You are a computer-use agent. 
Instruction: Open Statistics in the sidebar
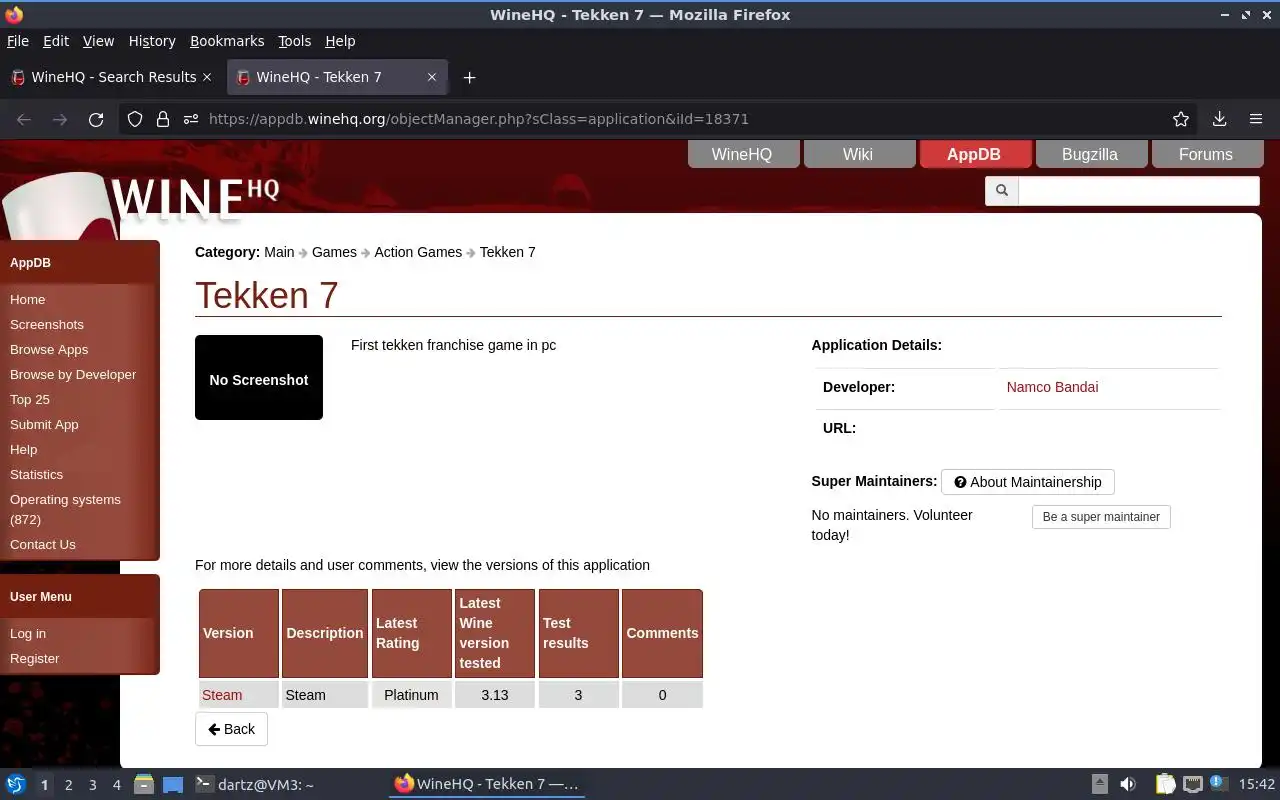36,474
